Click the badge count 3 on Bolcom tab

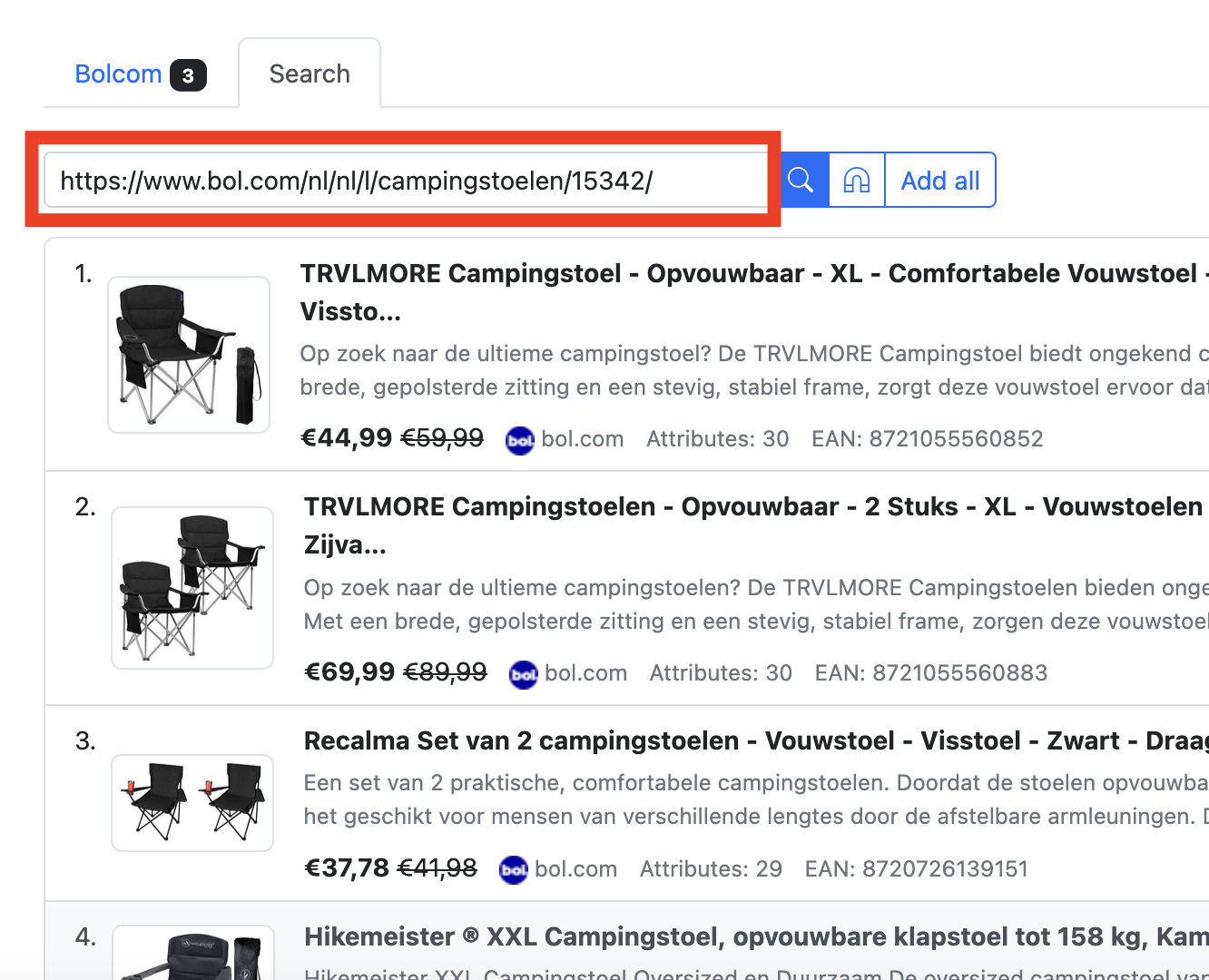(188, 75)
